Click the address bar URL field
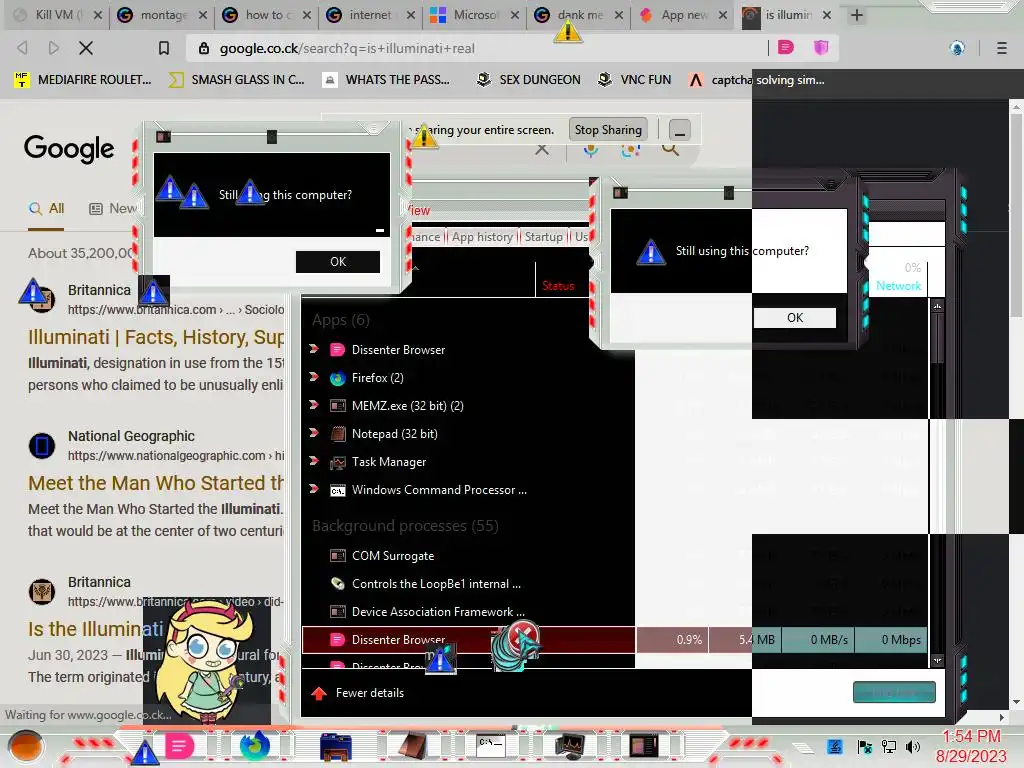The height and width of the screenshot is (768, 1024). coord(477,48)
